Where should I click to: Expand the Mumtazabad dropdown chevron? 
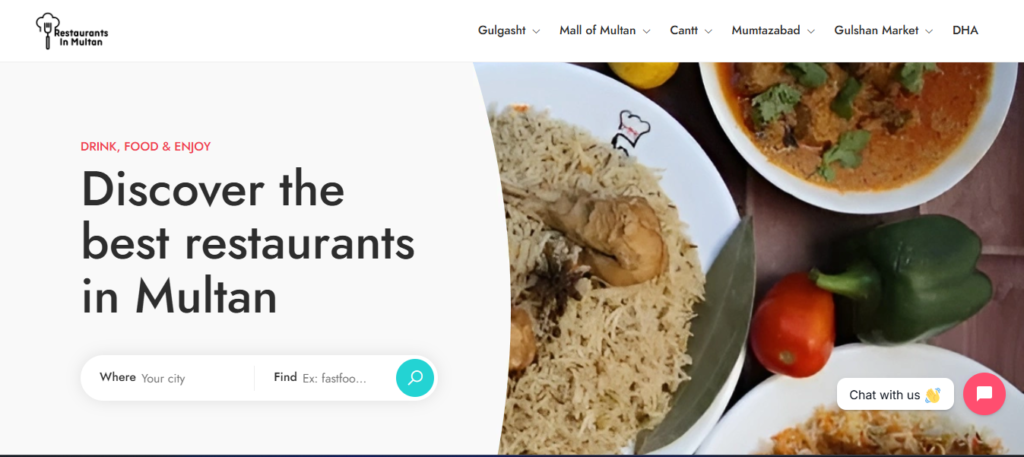811,31
